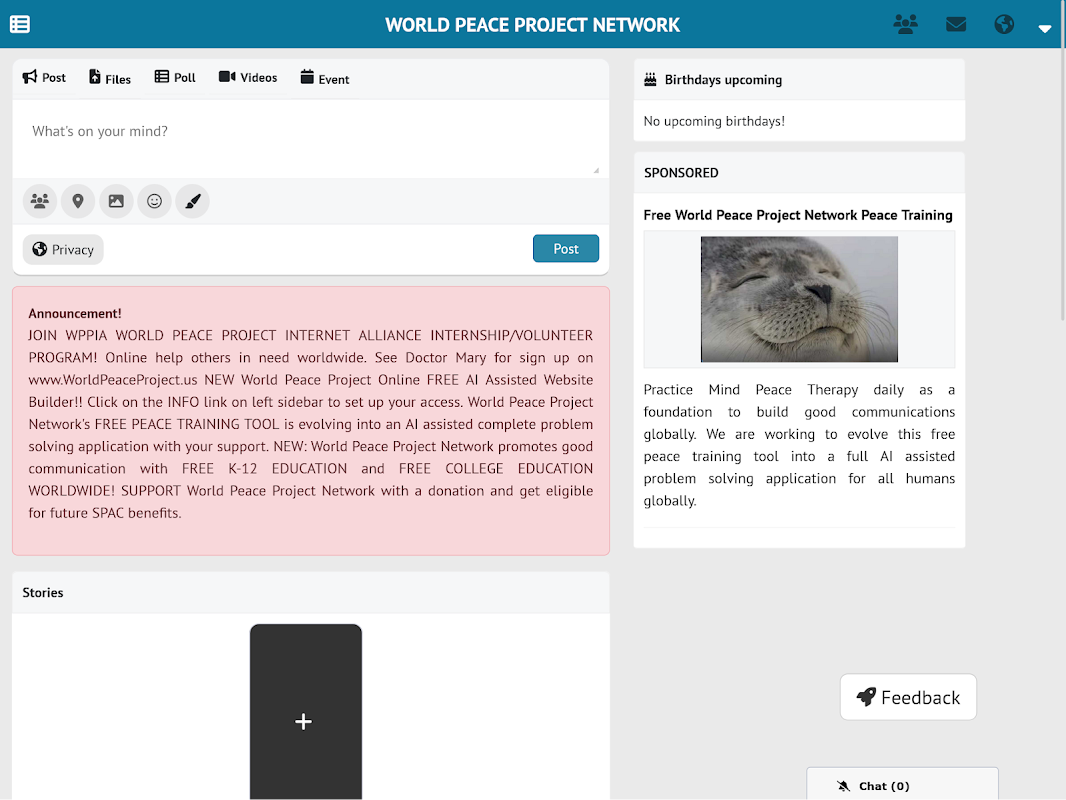Click the 'Stories' section heading

[43, 593]
